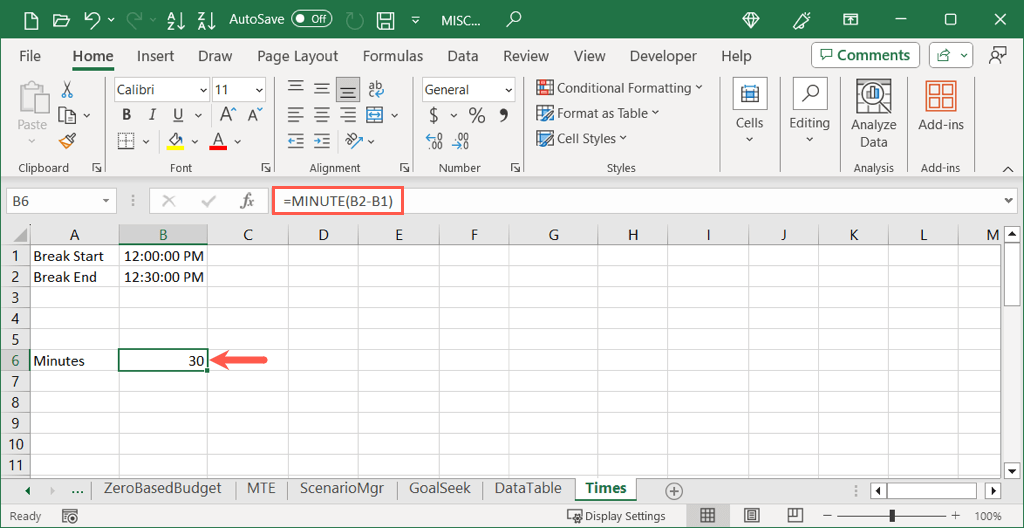
Task: Click the Comments button
Action: coord(865,56)
